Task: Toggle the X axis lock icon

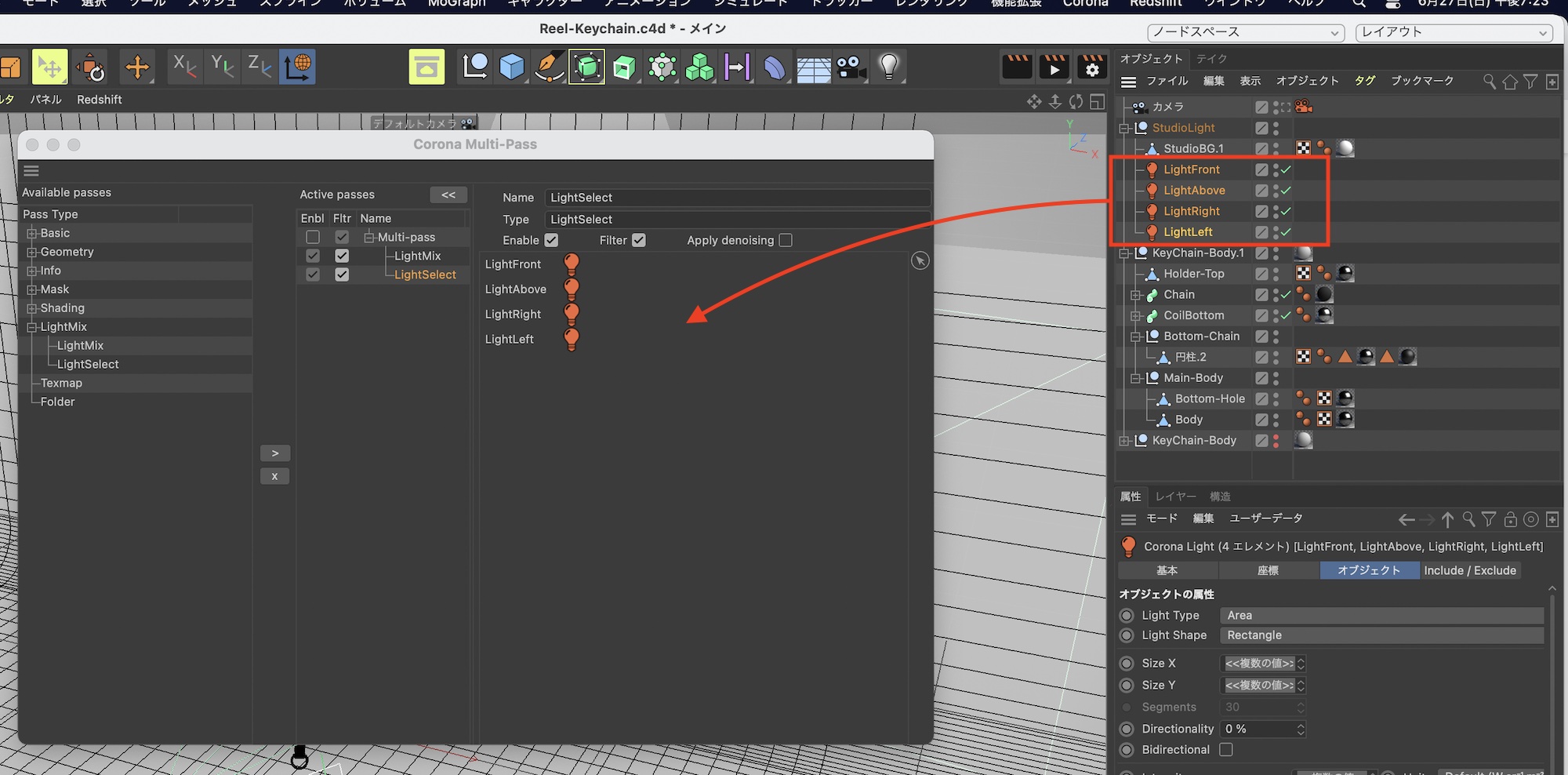Action: [184, 67]
